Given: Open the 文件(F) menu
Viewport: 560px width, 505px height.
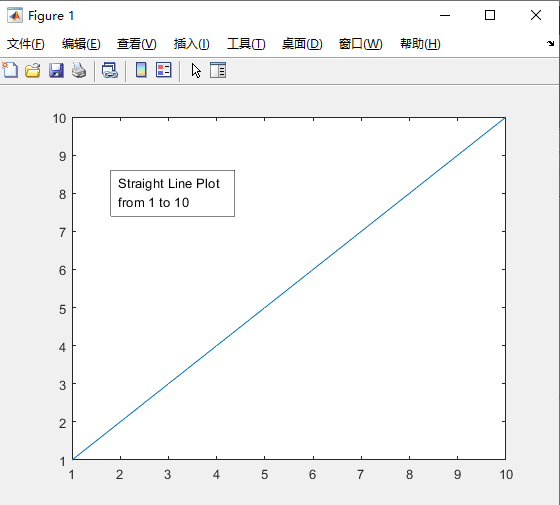Looking at the screenshot, I should [x=25, y=44].
